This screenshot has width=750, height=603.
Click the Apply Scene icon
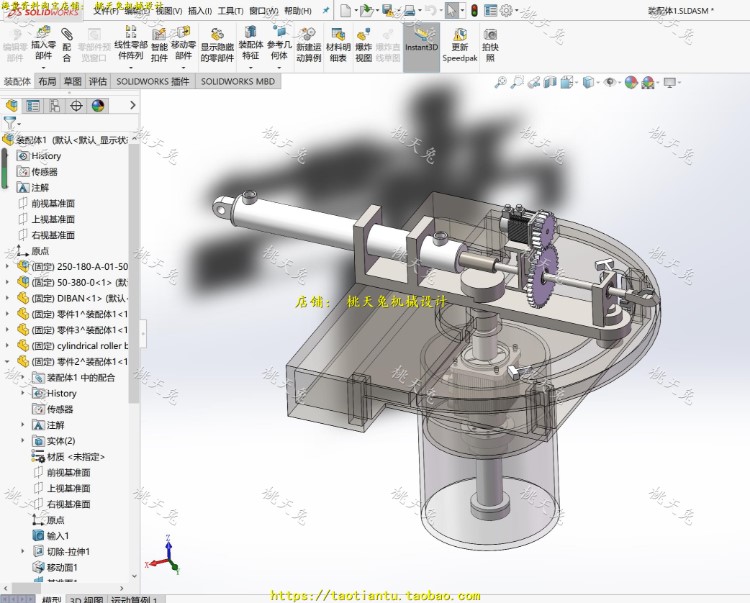click(648, 82)
